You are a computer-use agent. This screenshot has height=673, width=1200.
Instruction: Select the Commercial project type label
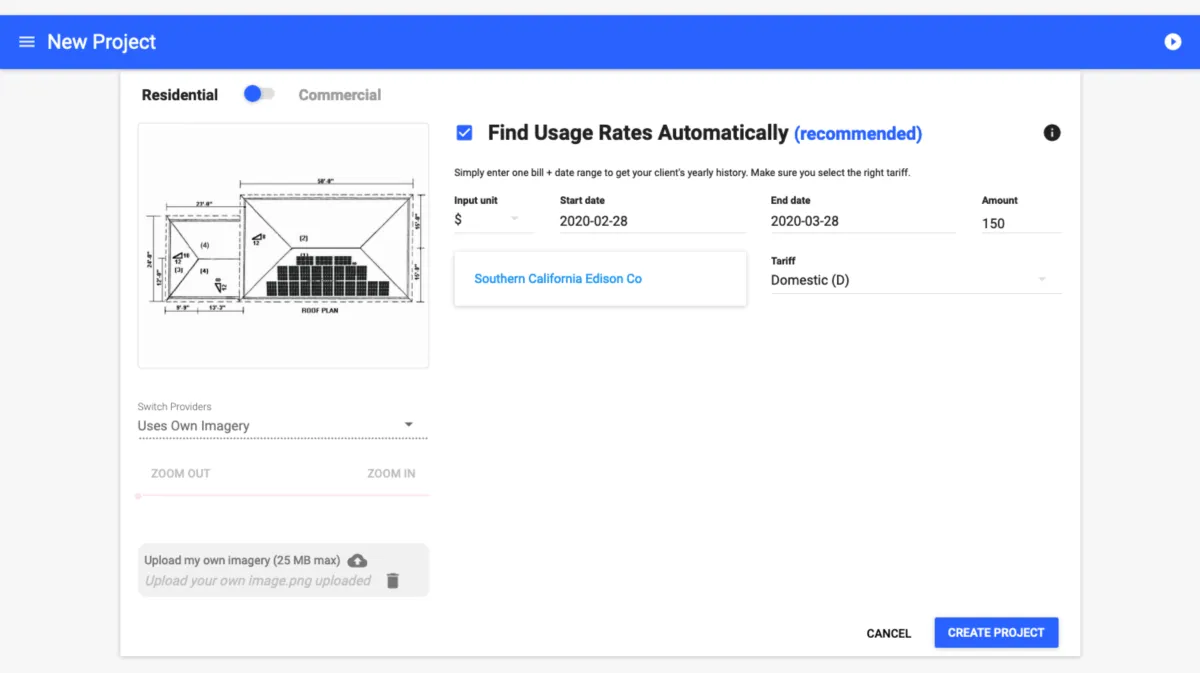(x=340, y=95)
